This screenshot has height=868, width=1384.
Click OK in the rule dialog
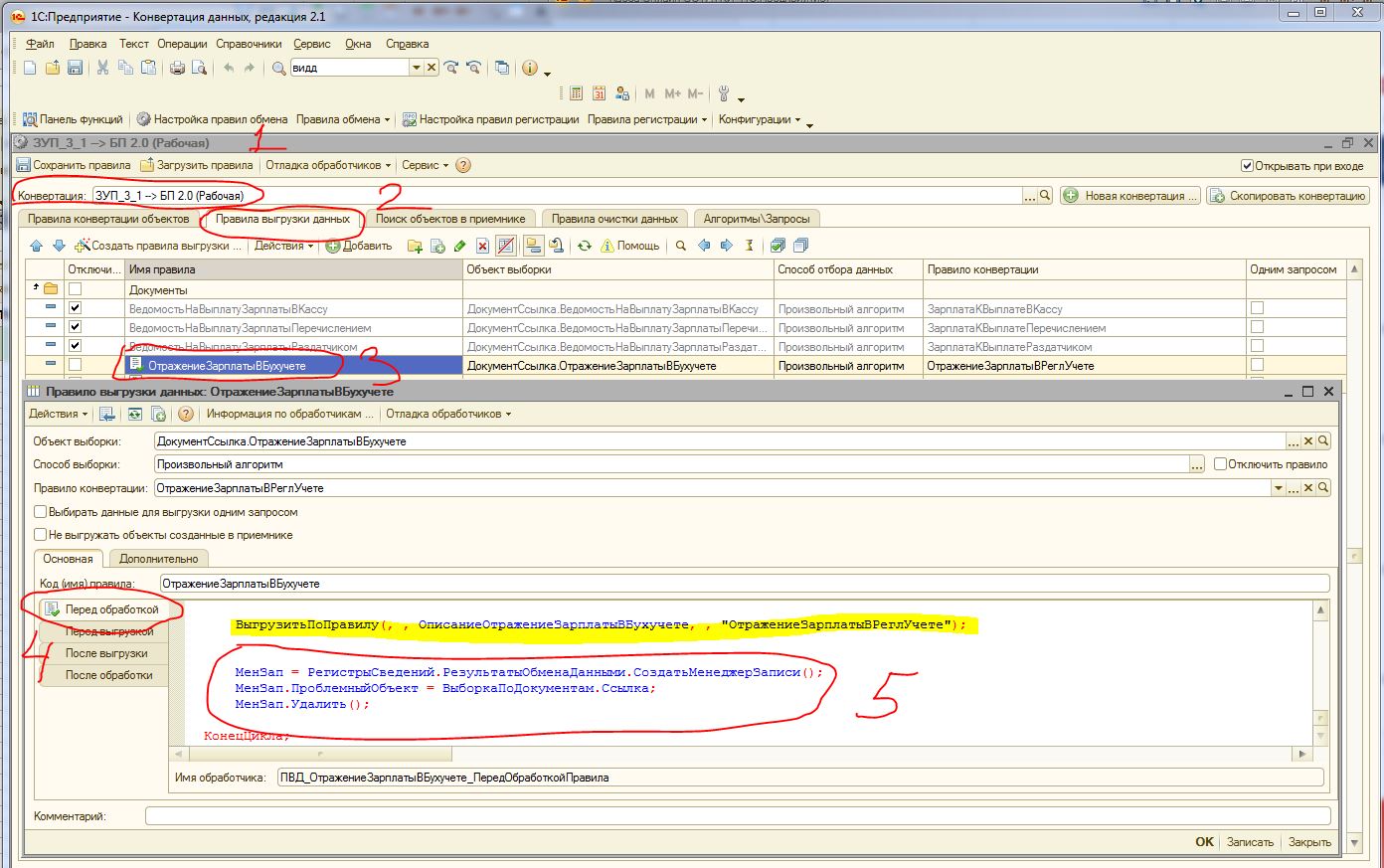[x=1204, y=841]
